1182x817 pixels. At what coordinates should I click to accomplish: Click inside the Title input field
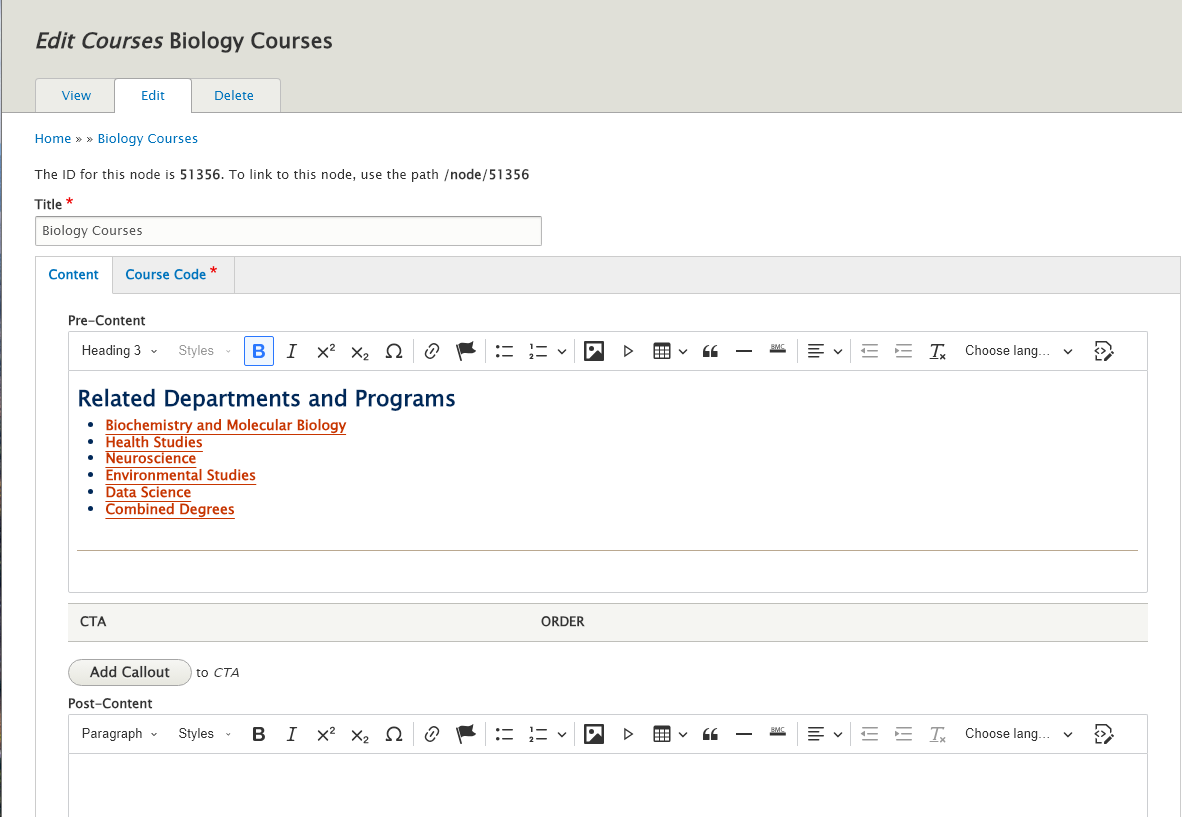click(288, 231)
